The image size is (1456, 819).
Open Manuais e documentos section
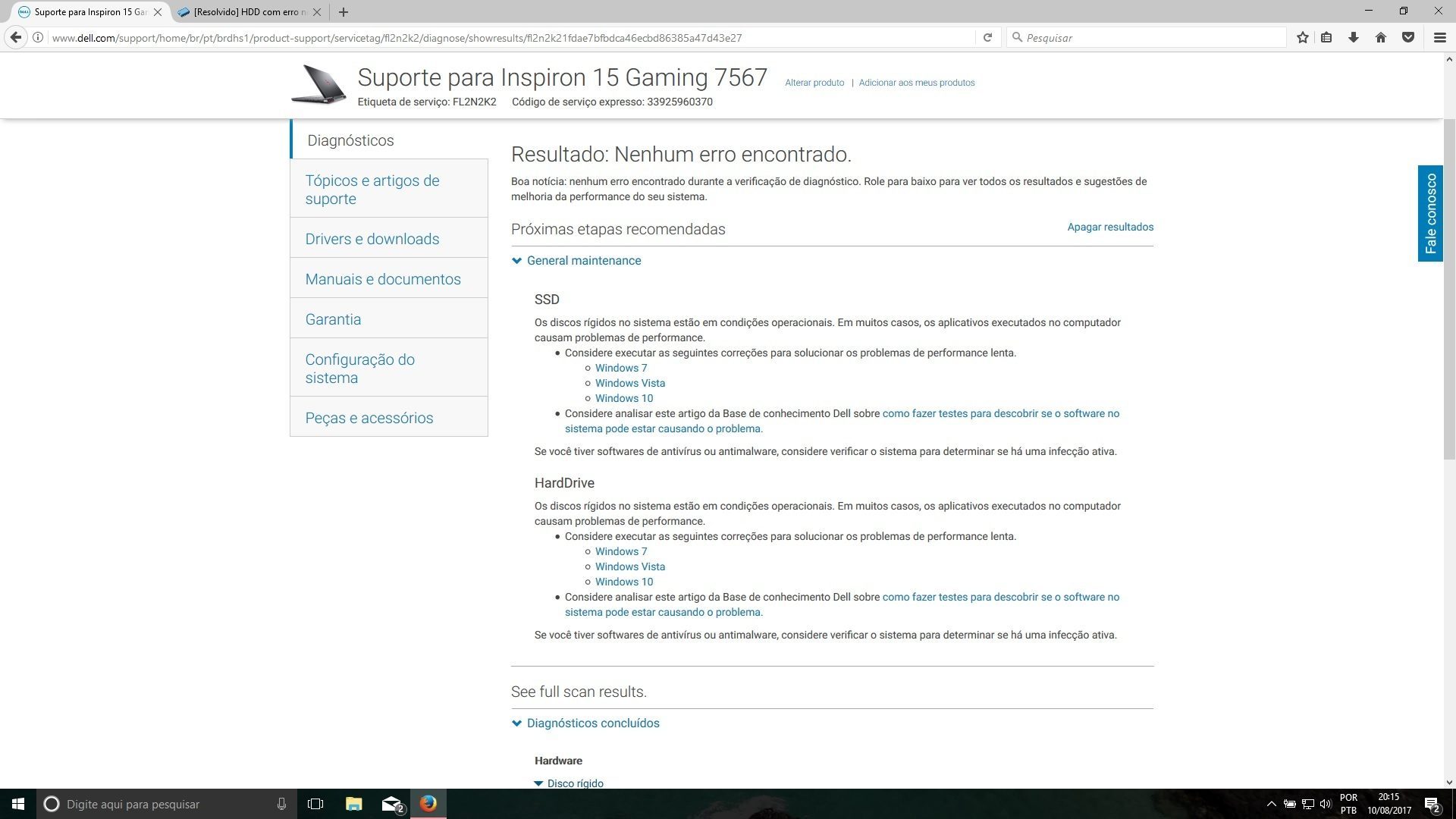pyautogui.click(x=389, y=278)
